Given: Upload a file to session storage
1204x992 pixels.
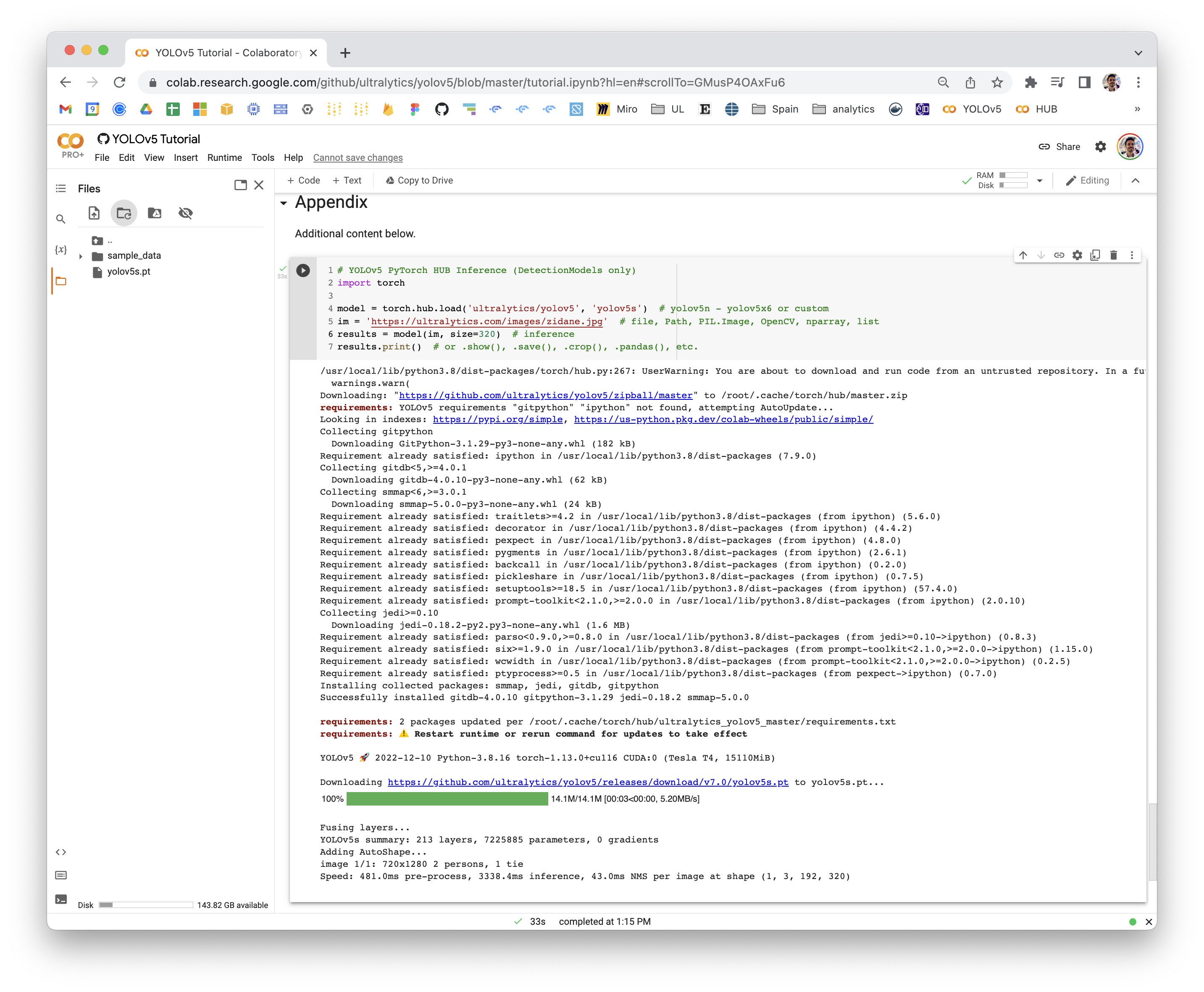Looking at the screenshot, I should 93,213.
